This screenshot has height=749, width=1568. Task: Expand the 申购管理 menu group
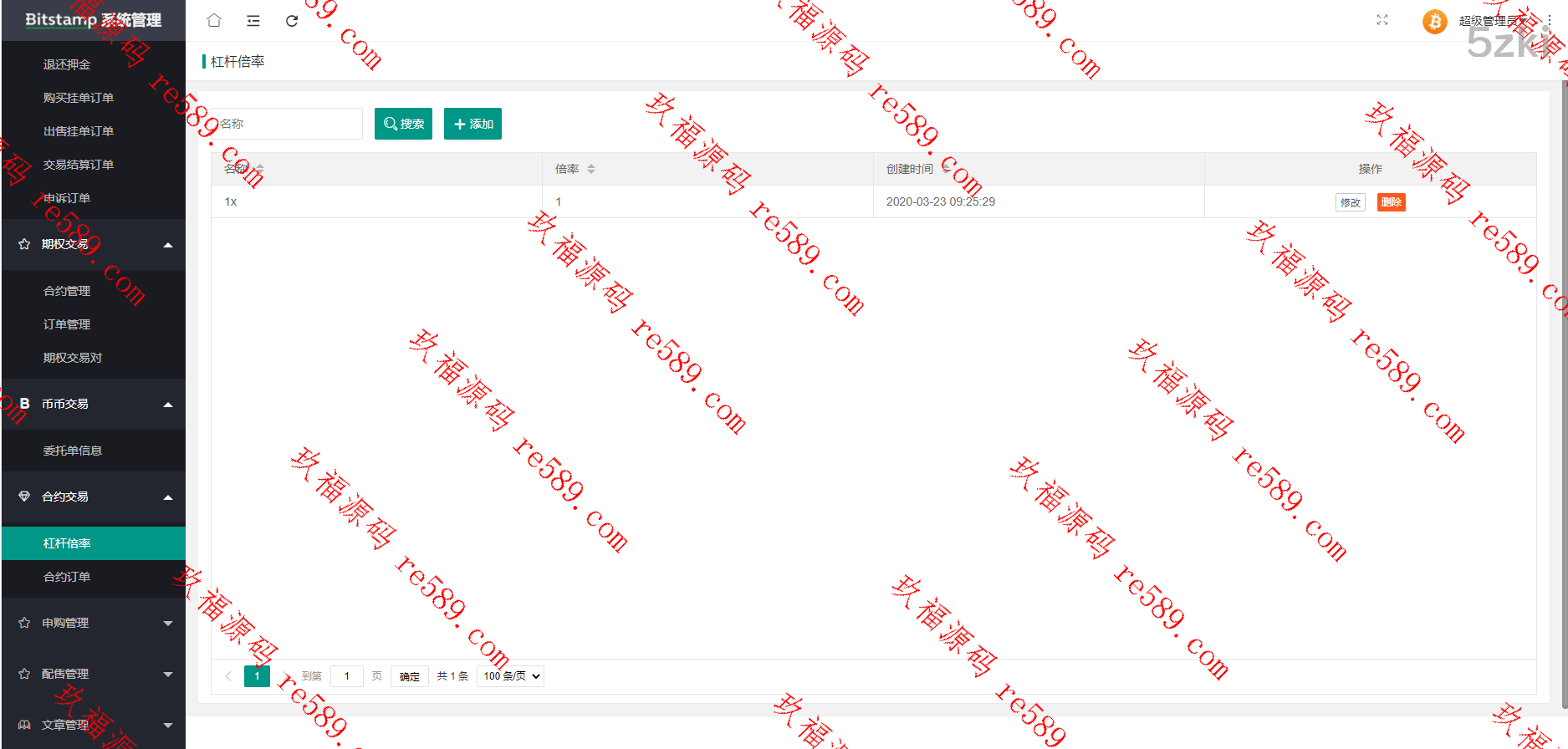(x=168, y=624)
